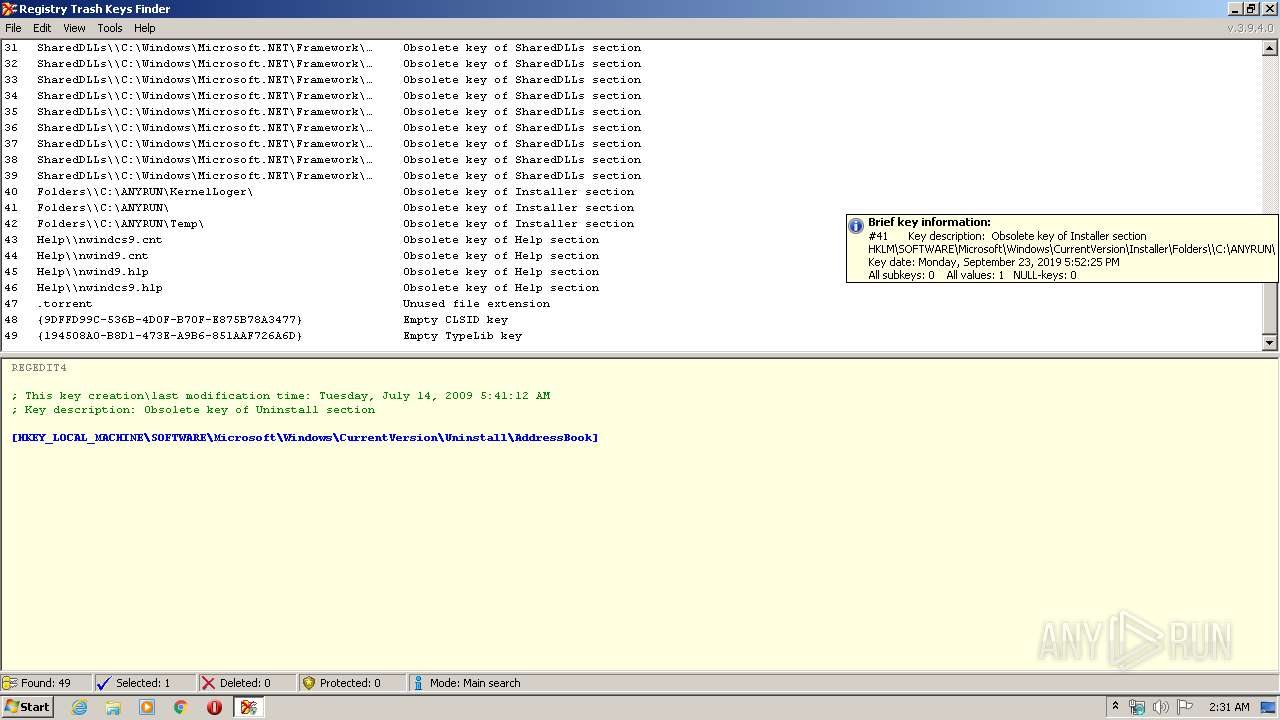Open the Edit menu
This screenshot has width=1280, height=720.
[42, 28]
